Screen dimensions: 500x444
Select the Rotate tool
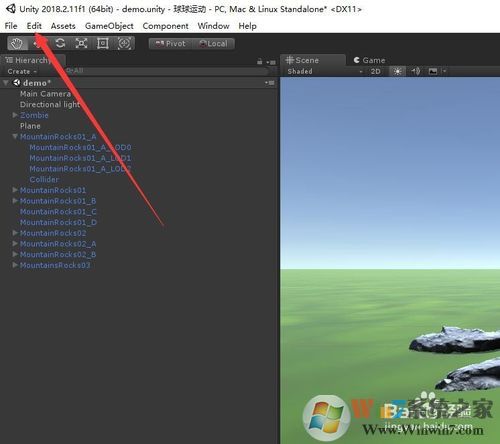point(60,43)
